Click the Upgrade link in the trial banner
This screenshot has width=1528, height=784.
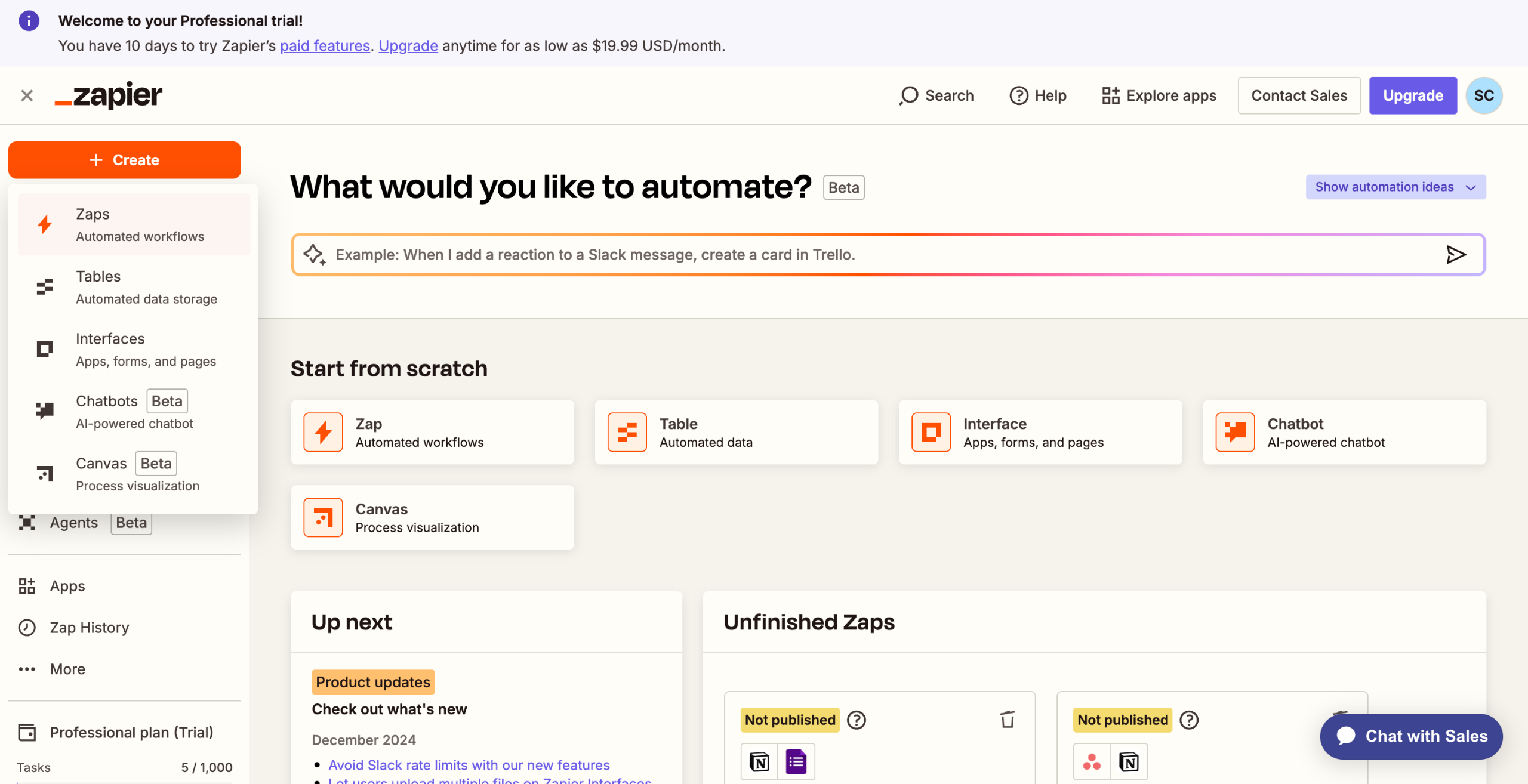point(408,45)
